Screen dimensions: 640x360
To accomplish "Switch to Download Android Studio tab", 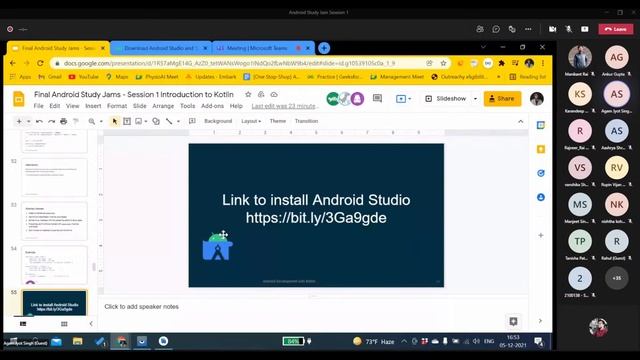I will click(x=160, y=48).
